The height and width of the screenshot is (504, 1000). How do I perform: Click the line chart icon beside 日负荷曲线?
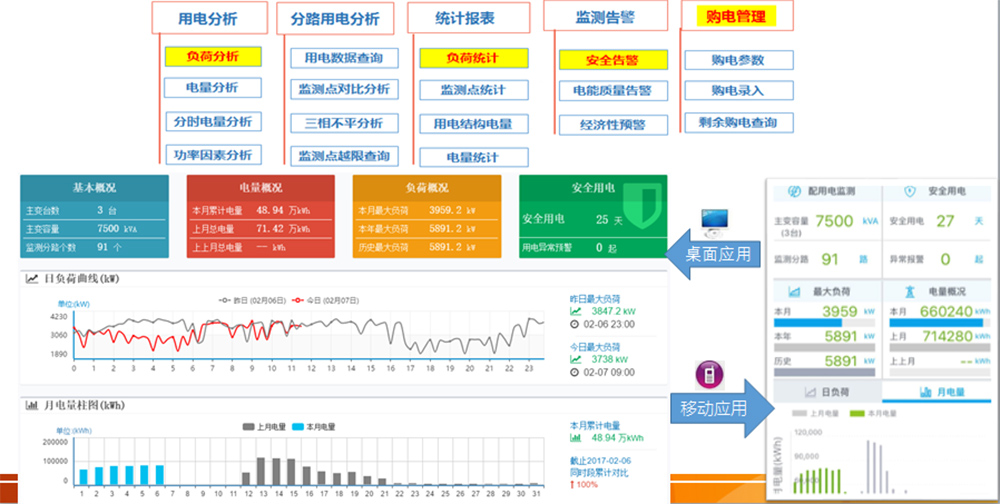point(31,279)
